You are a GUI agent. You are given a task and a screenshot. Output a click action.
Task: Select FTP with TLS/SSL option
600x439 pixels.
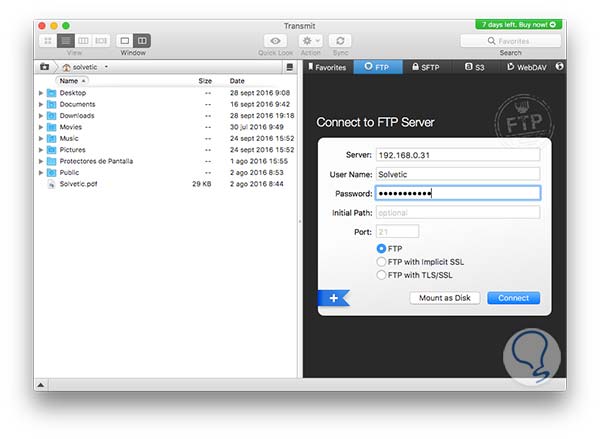click(381, 275)
